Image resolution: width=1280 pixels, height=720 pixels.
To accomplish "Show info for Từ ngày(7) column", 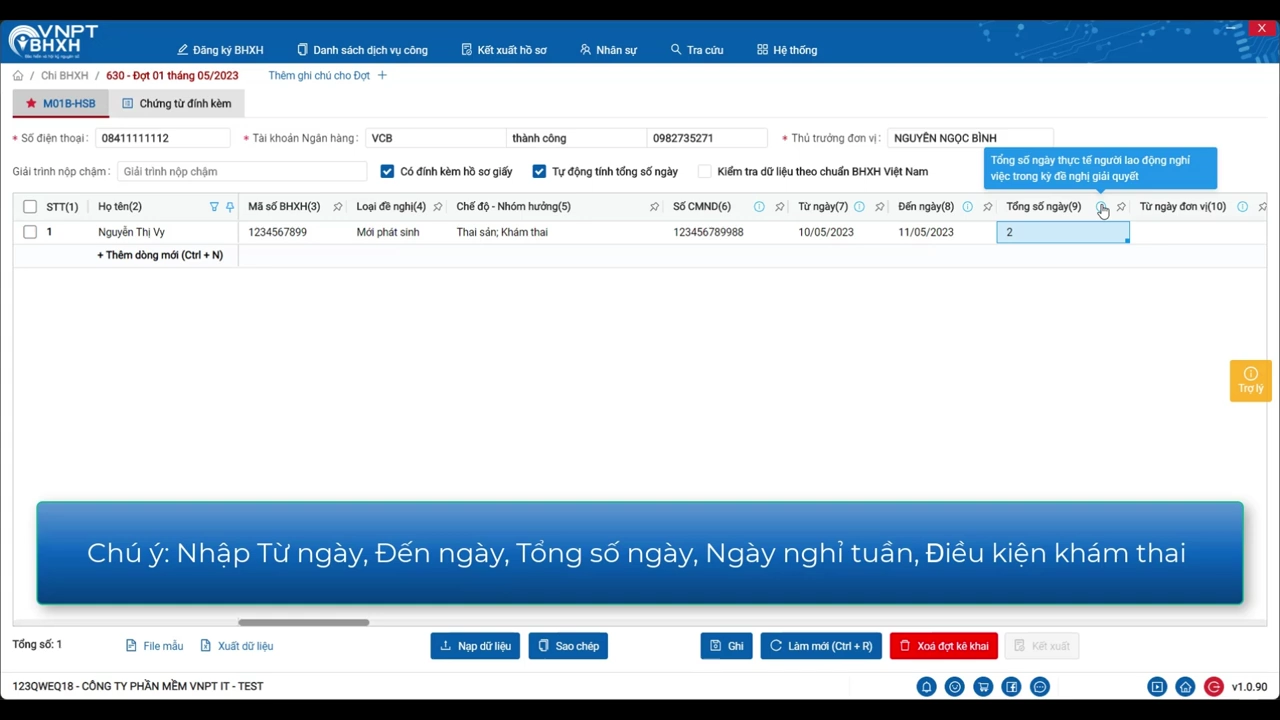I will [x=859, y=207].
